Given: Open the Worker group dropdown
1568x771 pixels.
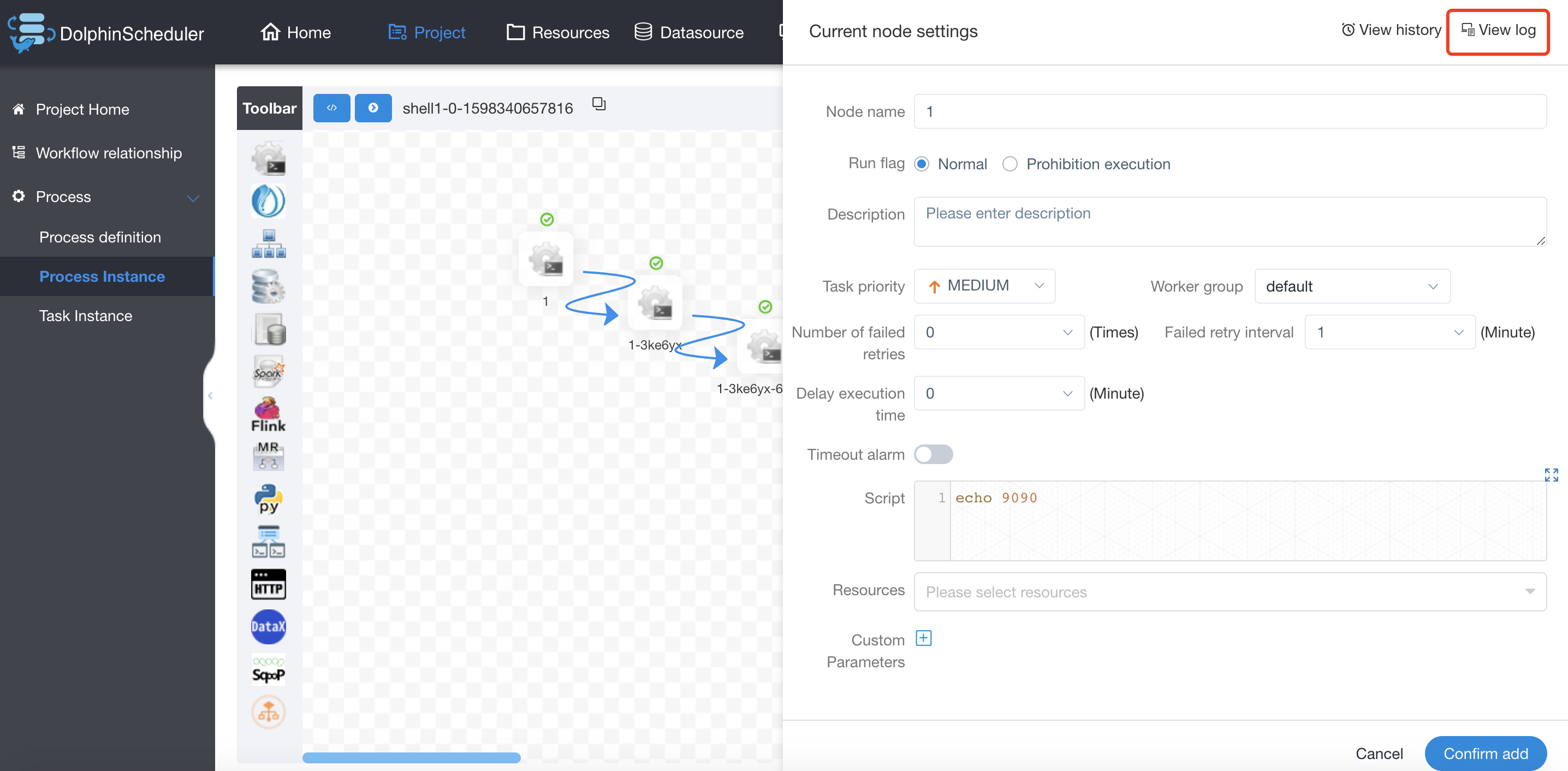Looking at the screenshot, I should [1351, 286].
